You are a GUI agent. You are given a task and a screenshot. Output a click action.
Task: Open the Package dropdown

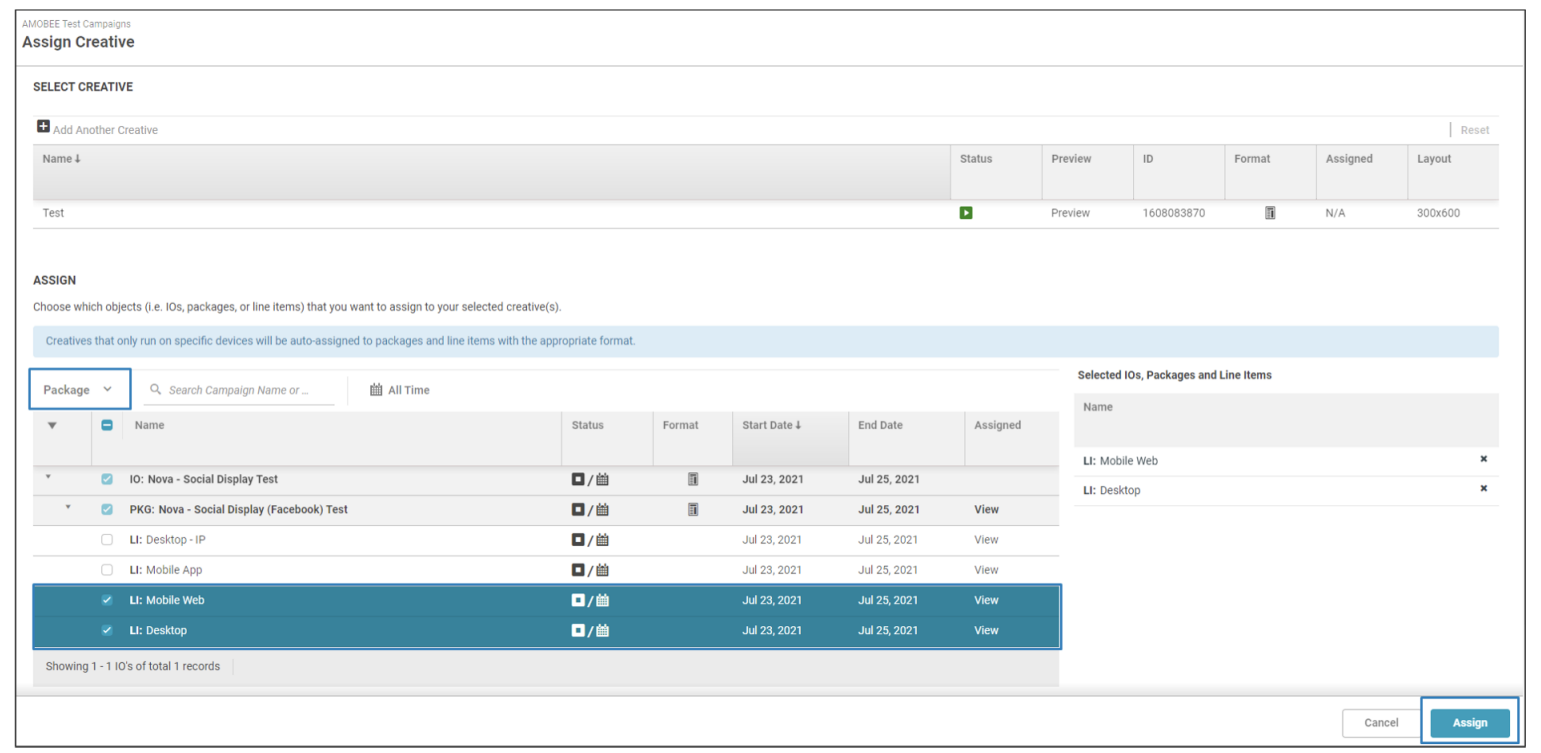79,390
